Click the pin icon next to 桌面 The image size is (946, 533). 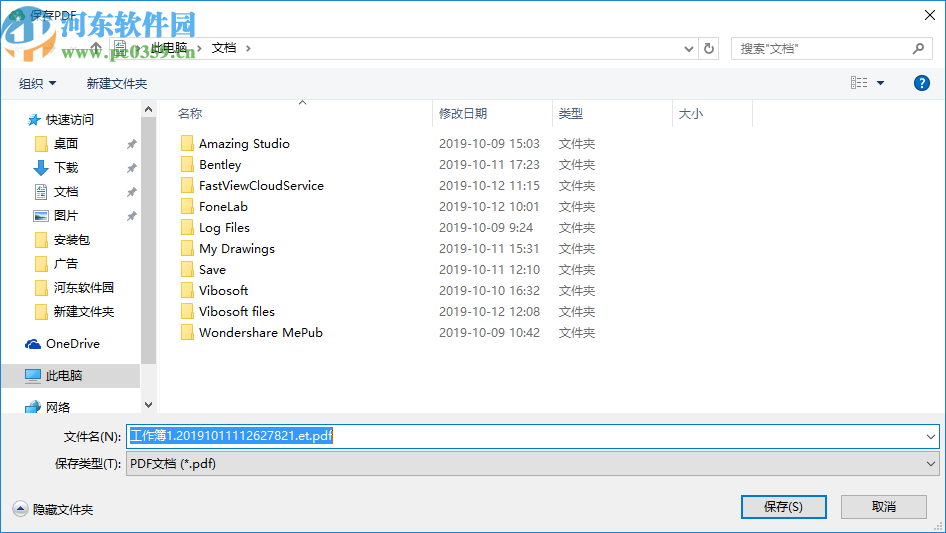coord(131,144)
